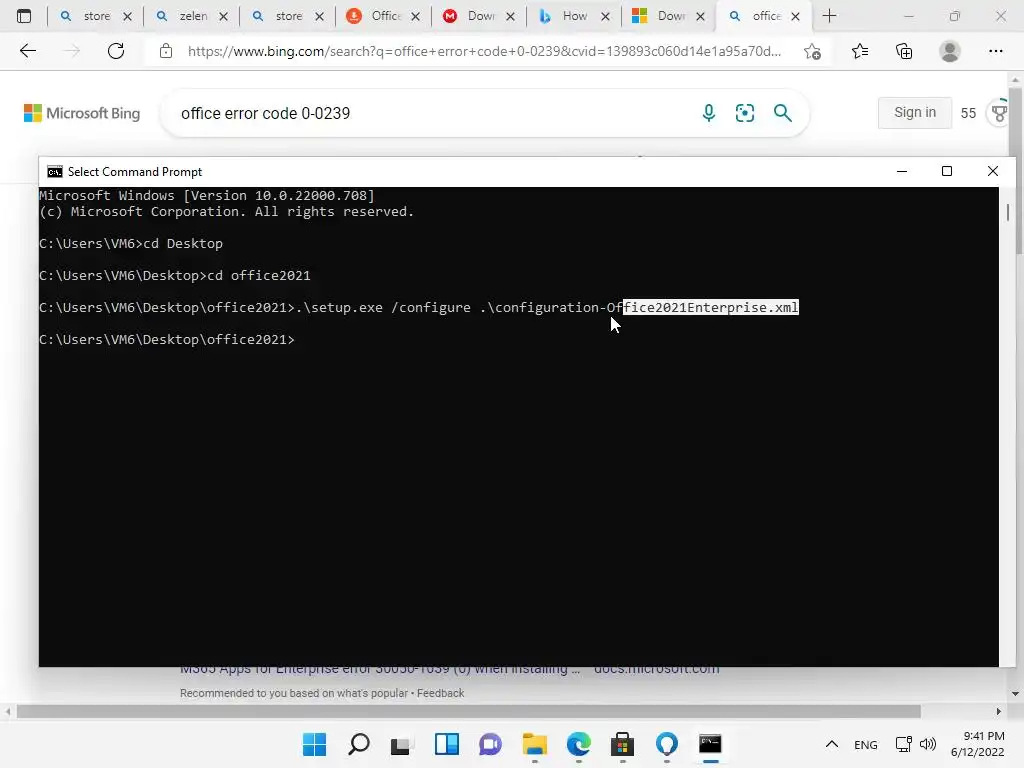This screenshot has height=768, width=1024.
Task: Add this page to favorites
Action: [x=812, y=51]
